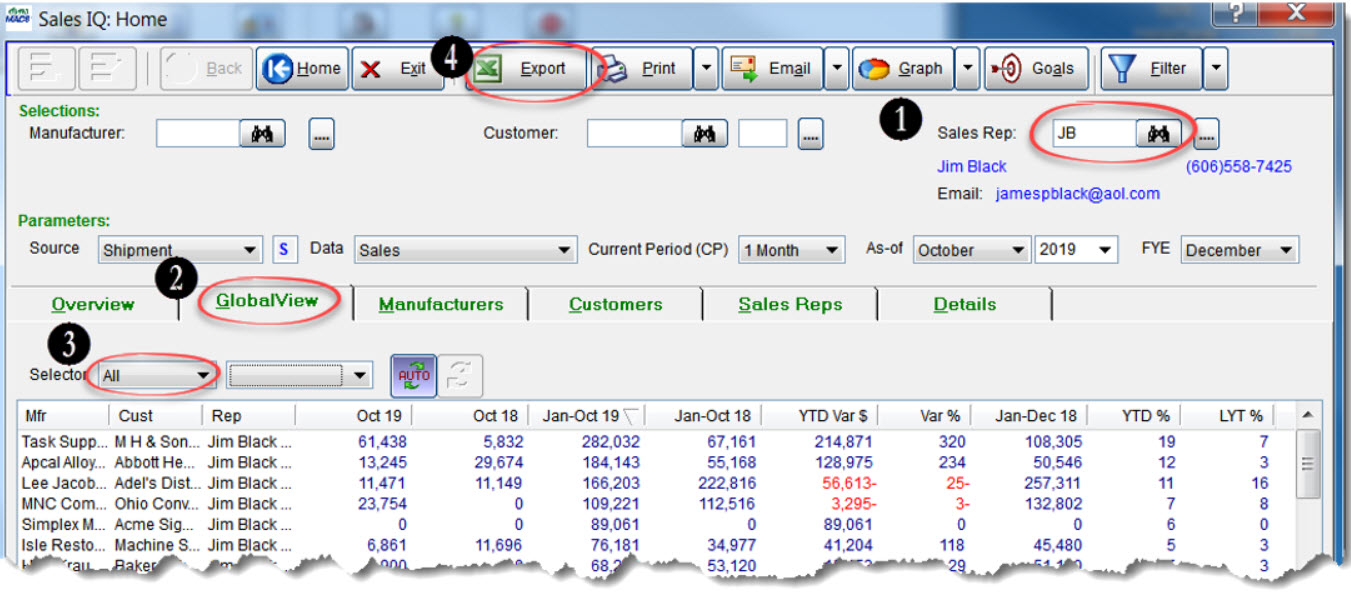Click the Sales Rep field containing JB

coord(1094,132)
